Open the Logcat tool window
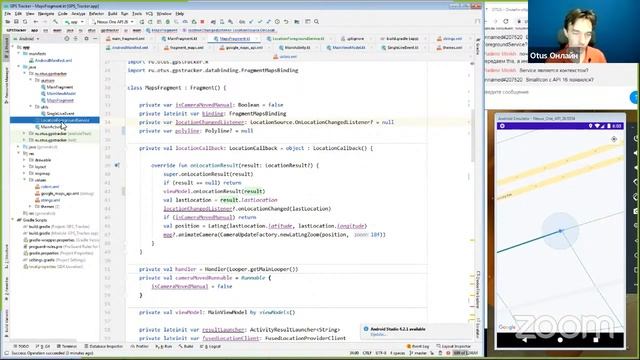640x360 pixels. click(x=211, y=347)
